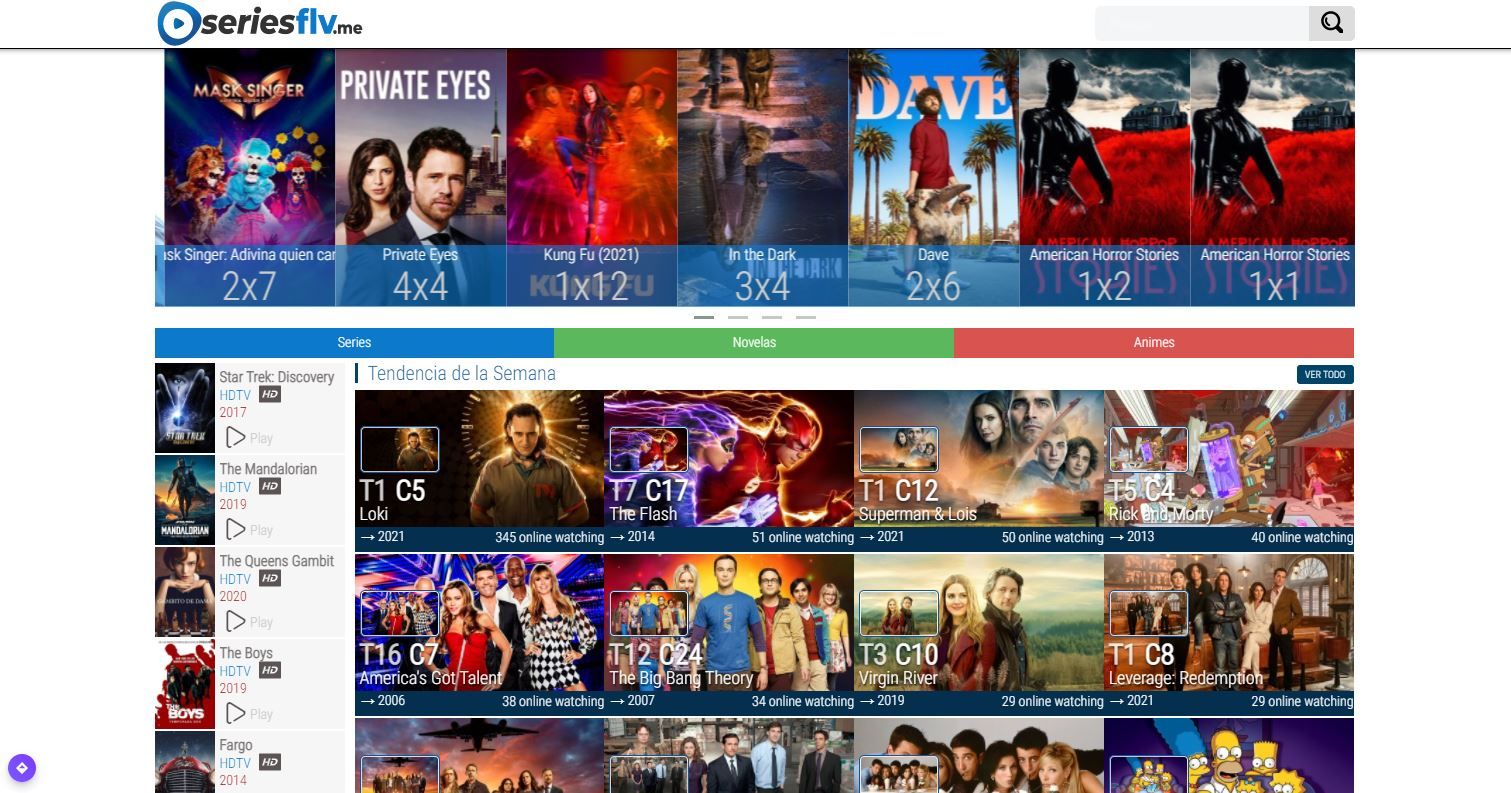Click The Queens Gambit title link
This screenshot has height=793, width=1511.
coord(277,561)
